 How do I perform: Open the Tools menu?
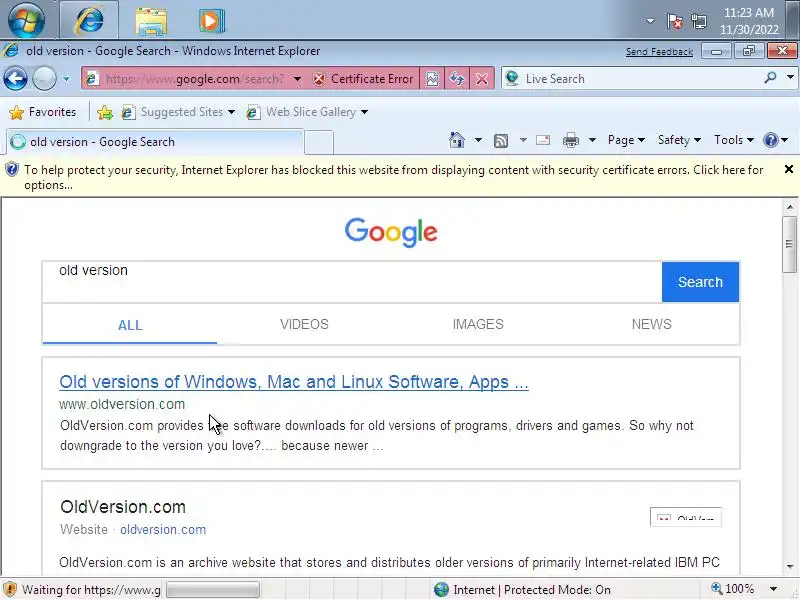[x=734, y=140]
